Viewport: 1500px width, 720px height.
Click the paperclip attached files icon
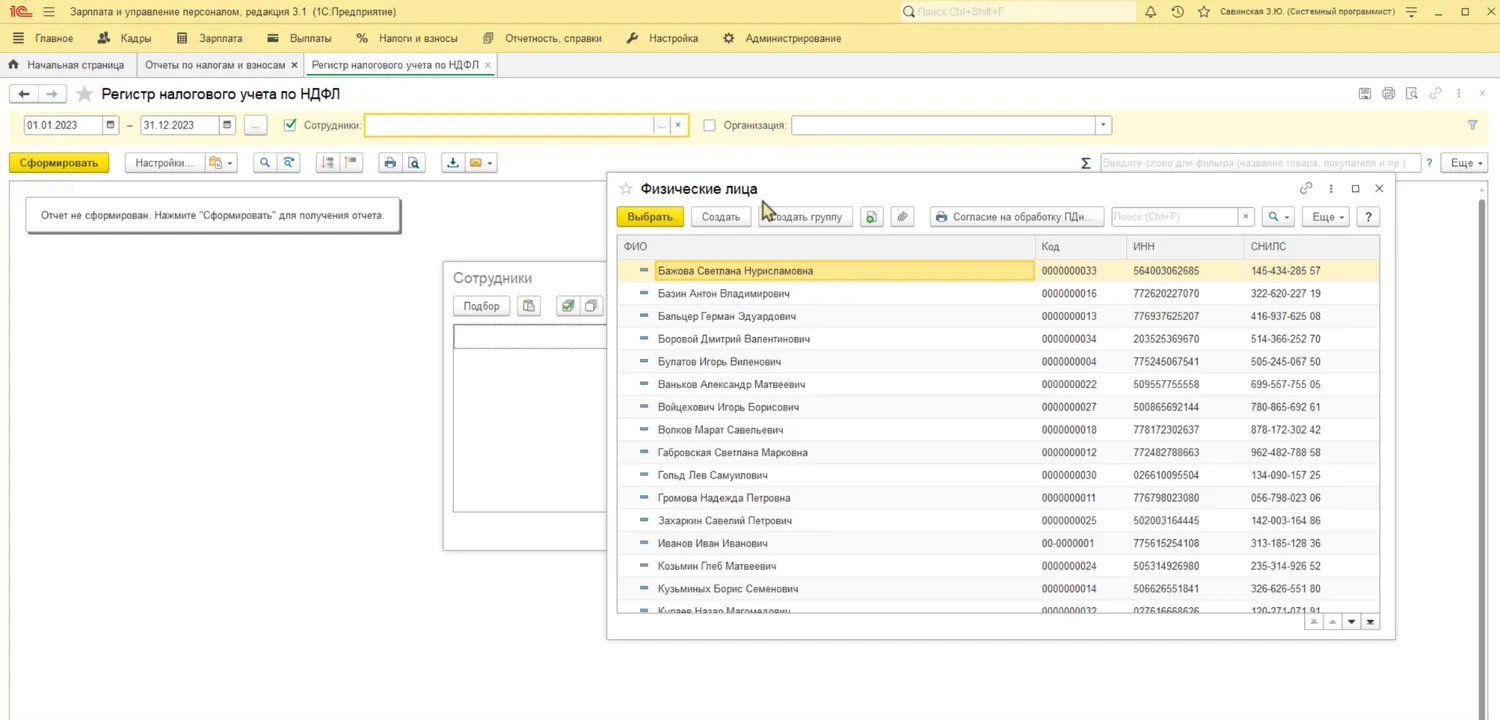903,217
